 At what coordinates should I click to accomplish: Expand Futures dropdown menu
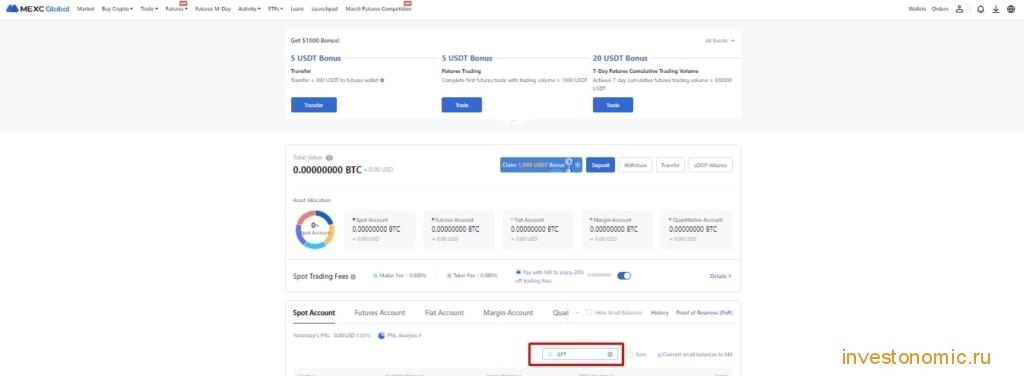[176, 9]
